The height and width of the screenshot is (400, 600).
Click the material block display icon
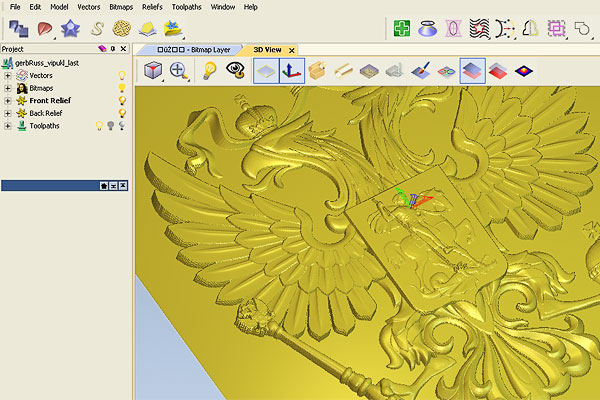(x=369, y=71)
